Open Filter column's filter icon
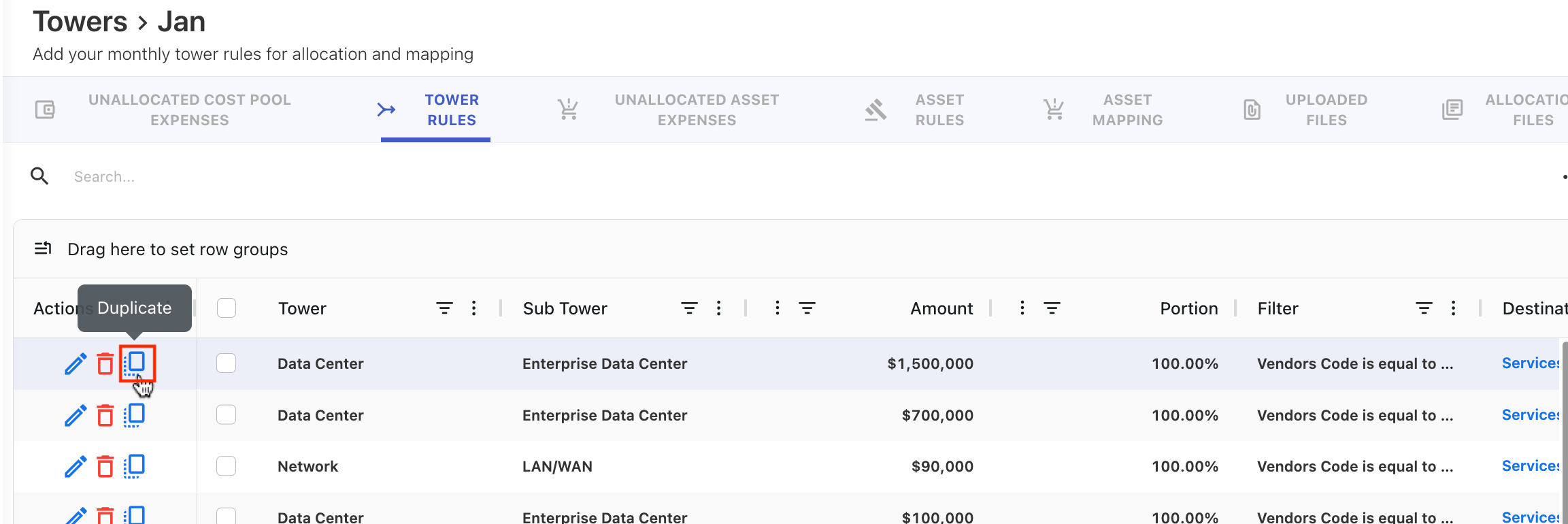 [x=1424, y=308]
